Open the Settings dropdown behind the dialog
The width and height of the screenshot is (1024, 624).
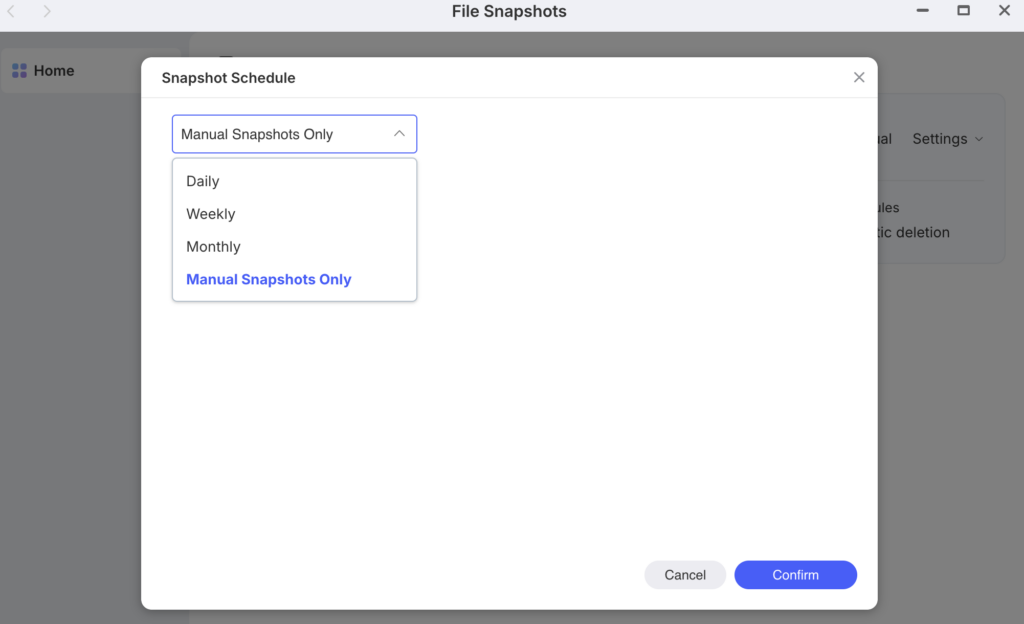pyautogui.click(x=940, y=139)
